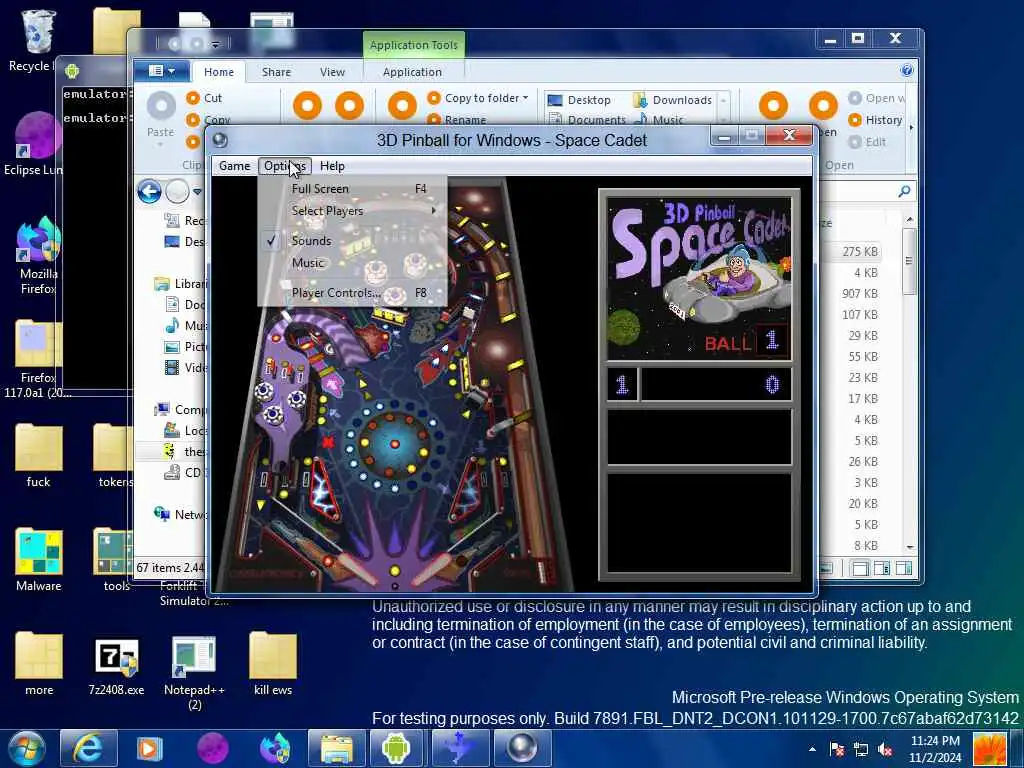Open the Copy to folder dropdown
1024x768 pixels.
478,98
